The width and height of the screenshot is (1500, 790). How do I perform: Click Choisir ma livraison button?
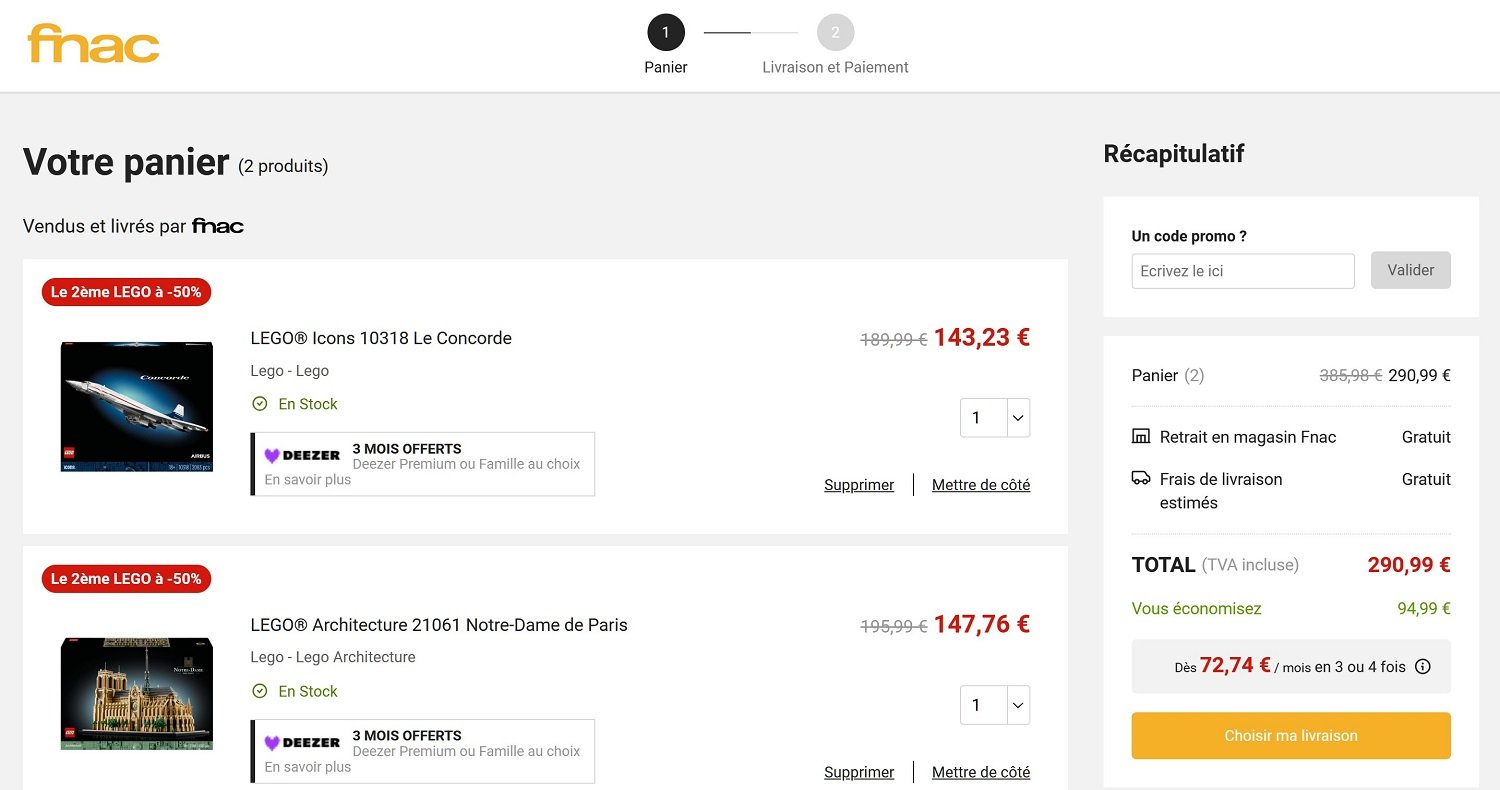(x=1291, y=736)
